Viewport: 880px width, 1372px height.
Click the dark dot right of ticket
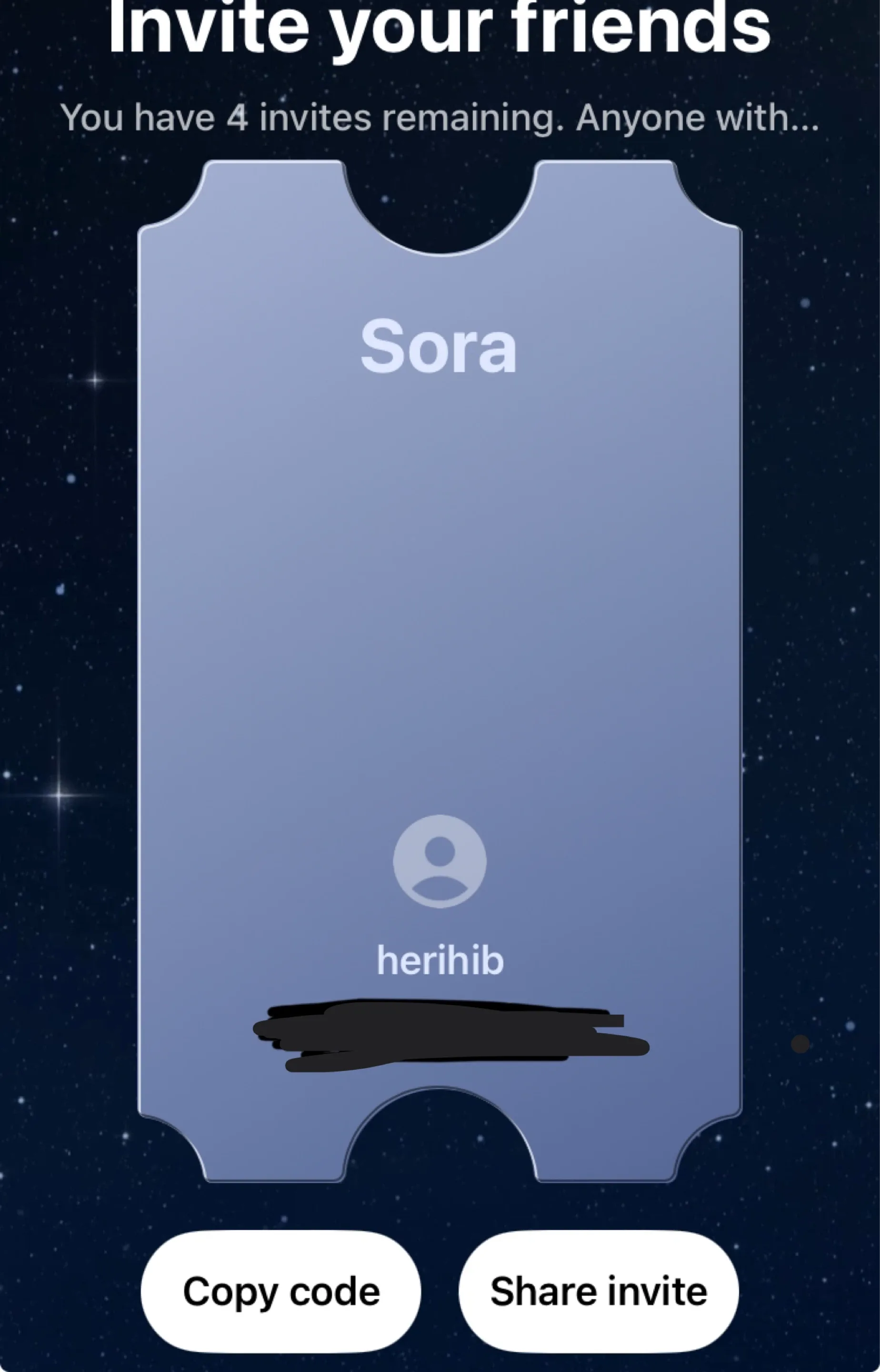[x=800, y=1043]
